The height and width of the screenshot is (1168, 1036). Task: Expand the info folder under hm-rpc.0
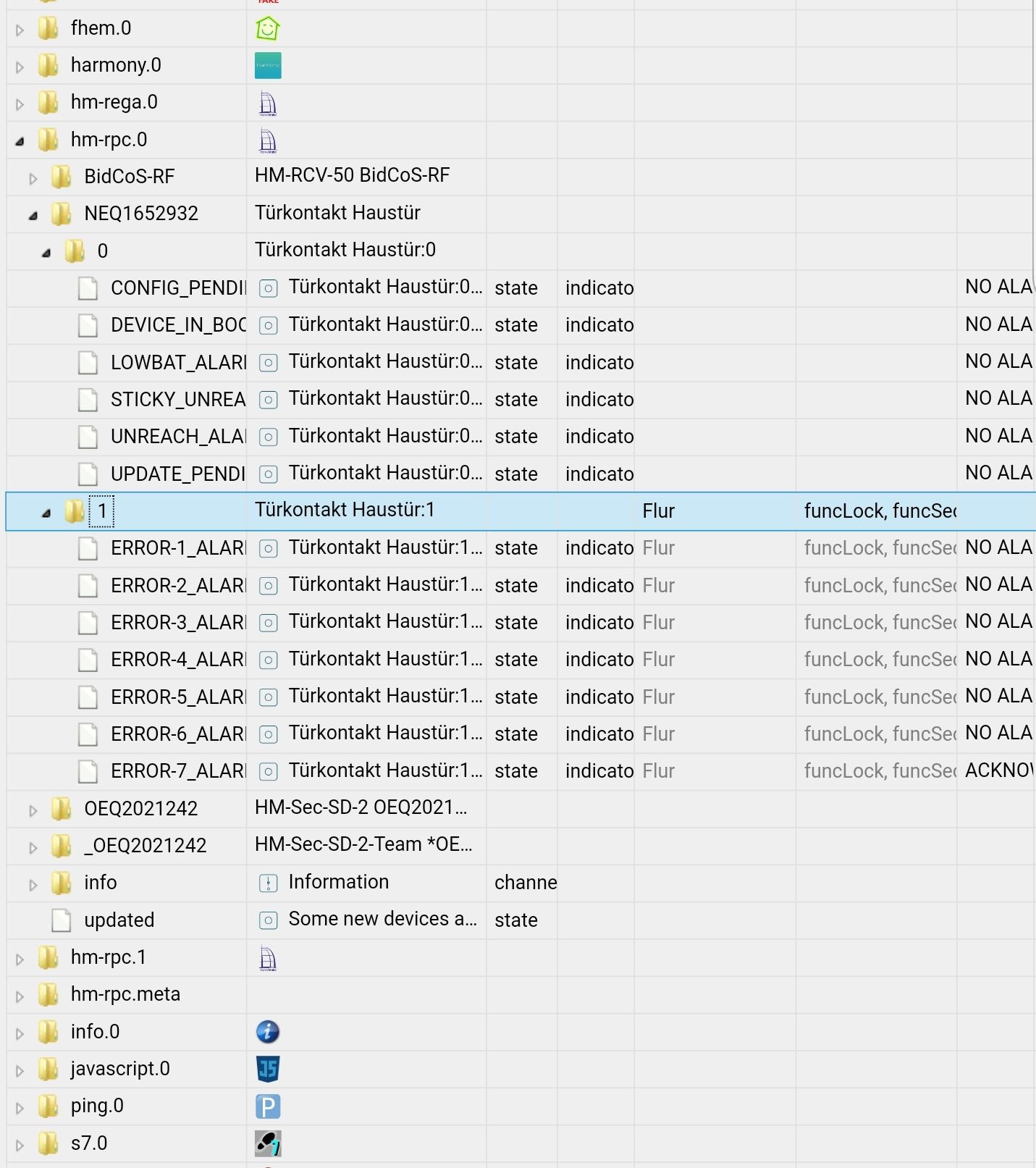(33, 884)
